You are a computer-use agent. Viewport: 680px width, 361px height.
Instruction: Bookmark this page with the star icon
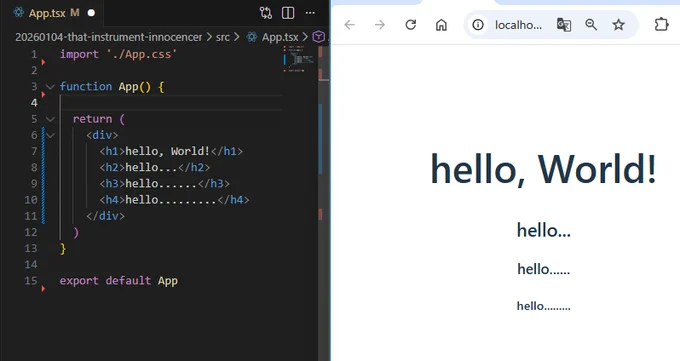tap(618, 25)
